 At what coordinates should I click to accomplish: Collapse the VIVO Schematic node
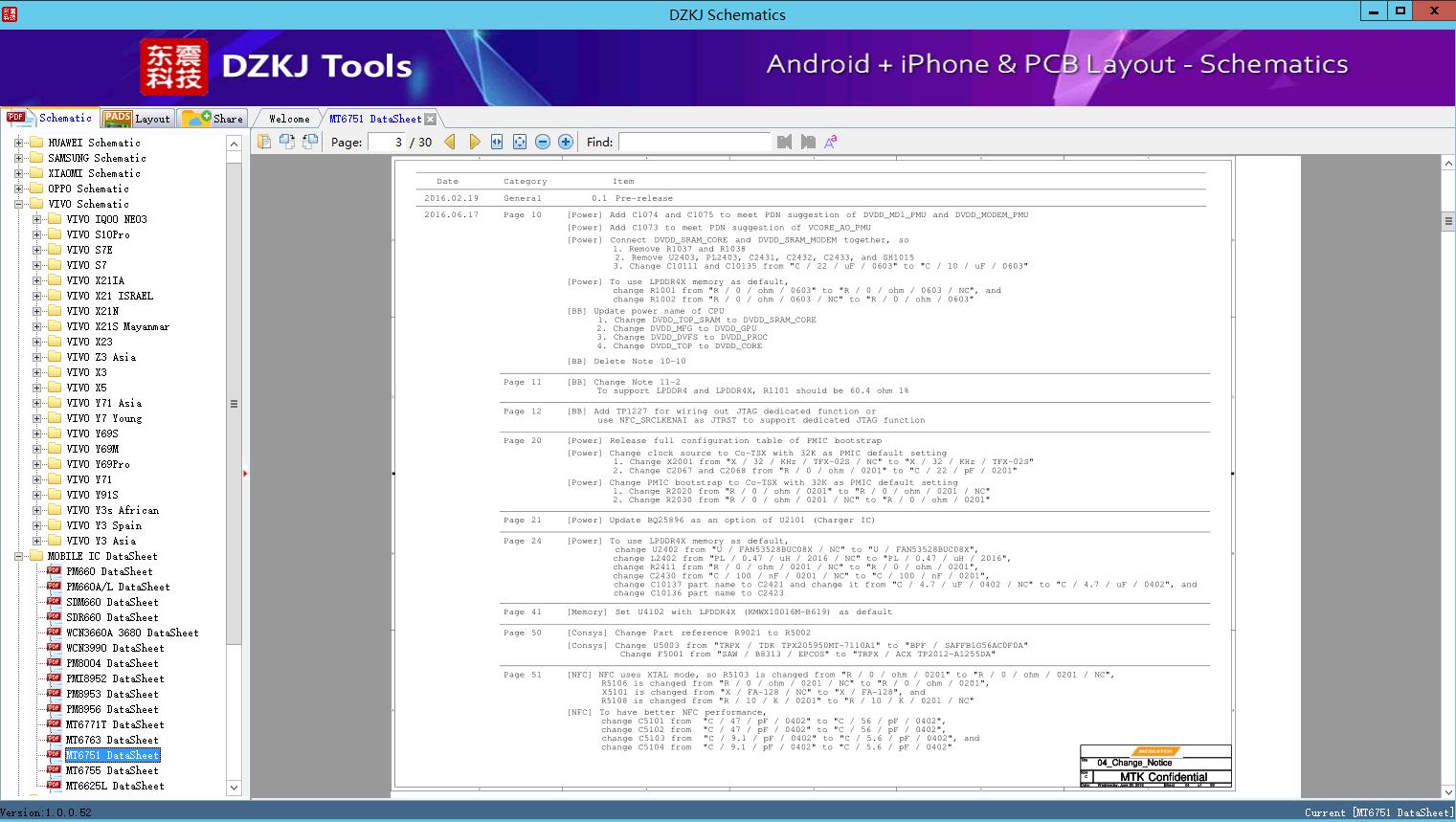[x=18, y=204]
